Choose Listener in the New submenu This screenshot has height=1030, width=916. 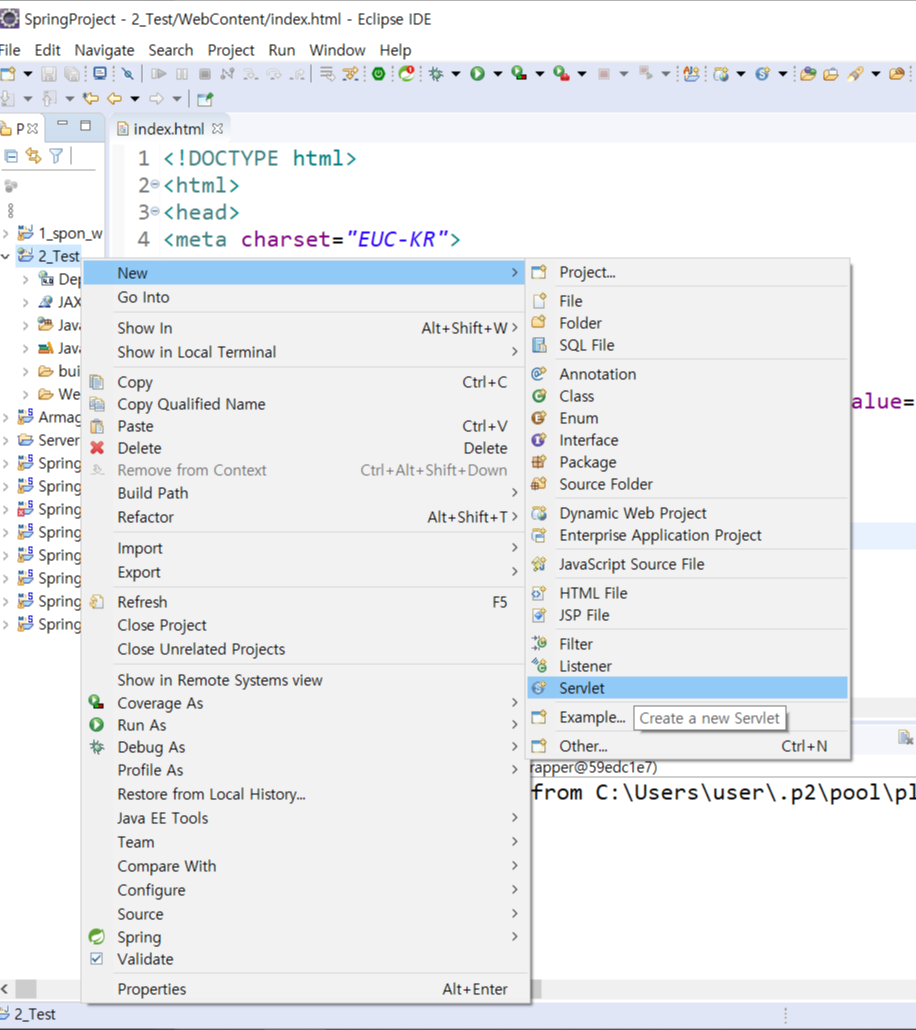(x=687, y=666)
